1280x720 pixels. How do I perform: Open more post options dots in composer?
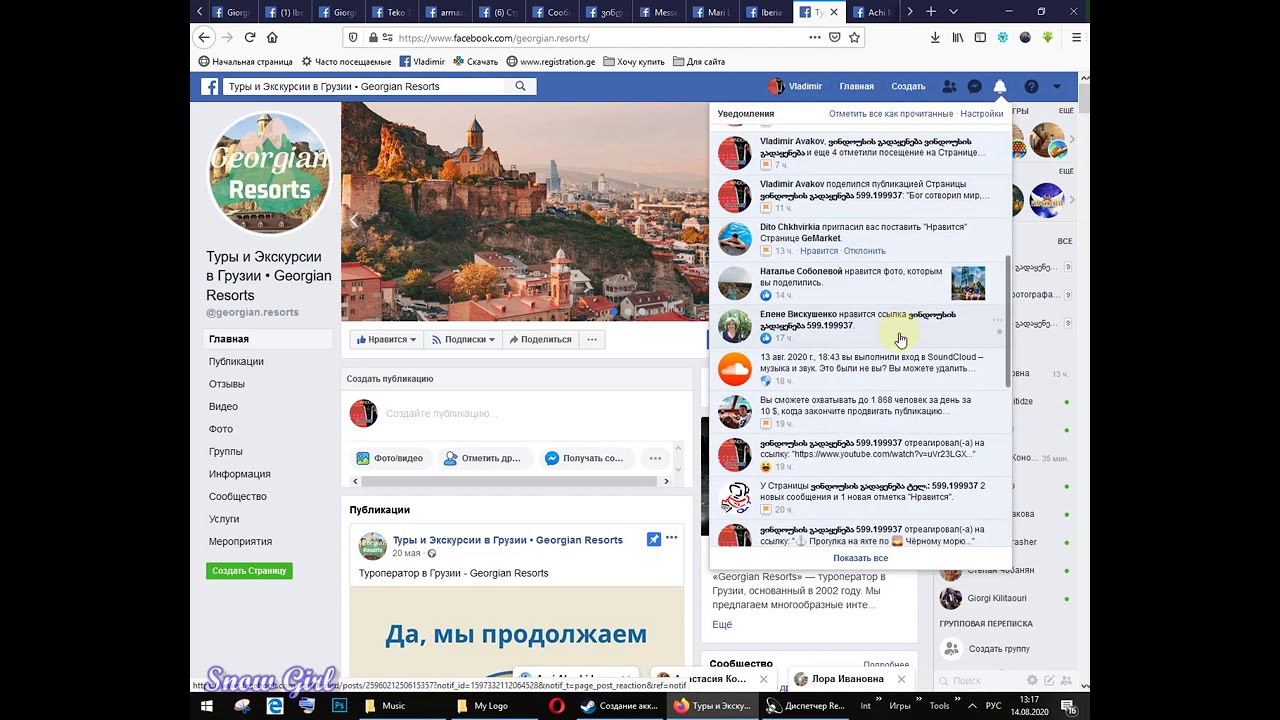(655, 458)
